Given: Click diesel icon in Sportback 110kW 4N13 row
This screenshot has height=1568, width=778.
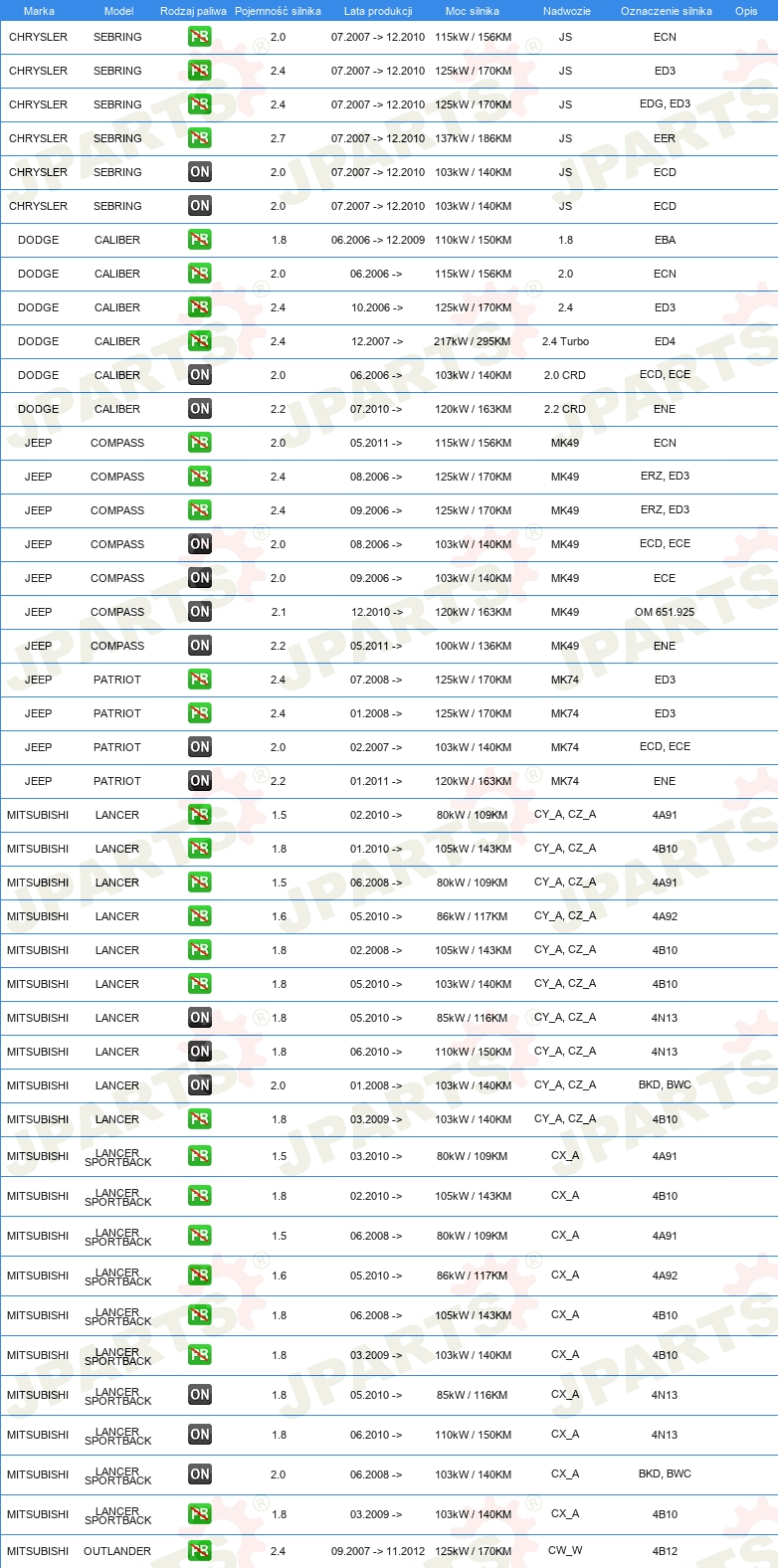Looking at the screenshot, I should point(200,1435).
